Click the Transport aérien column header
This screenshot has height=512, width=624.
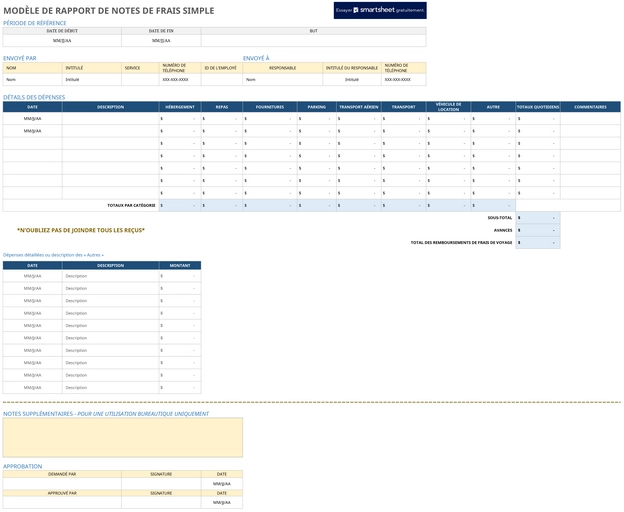click(x=359, y=107)
